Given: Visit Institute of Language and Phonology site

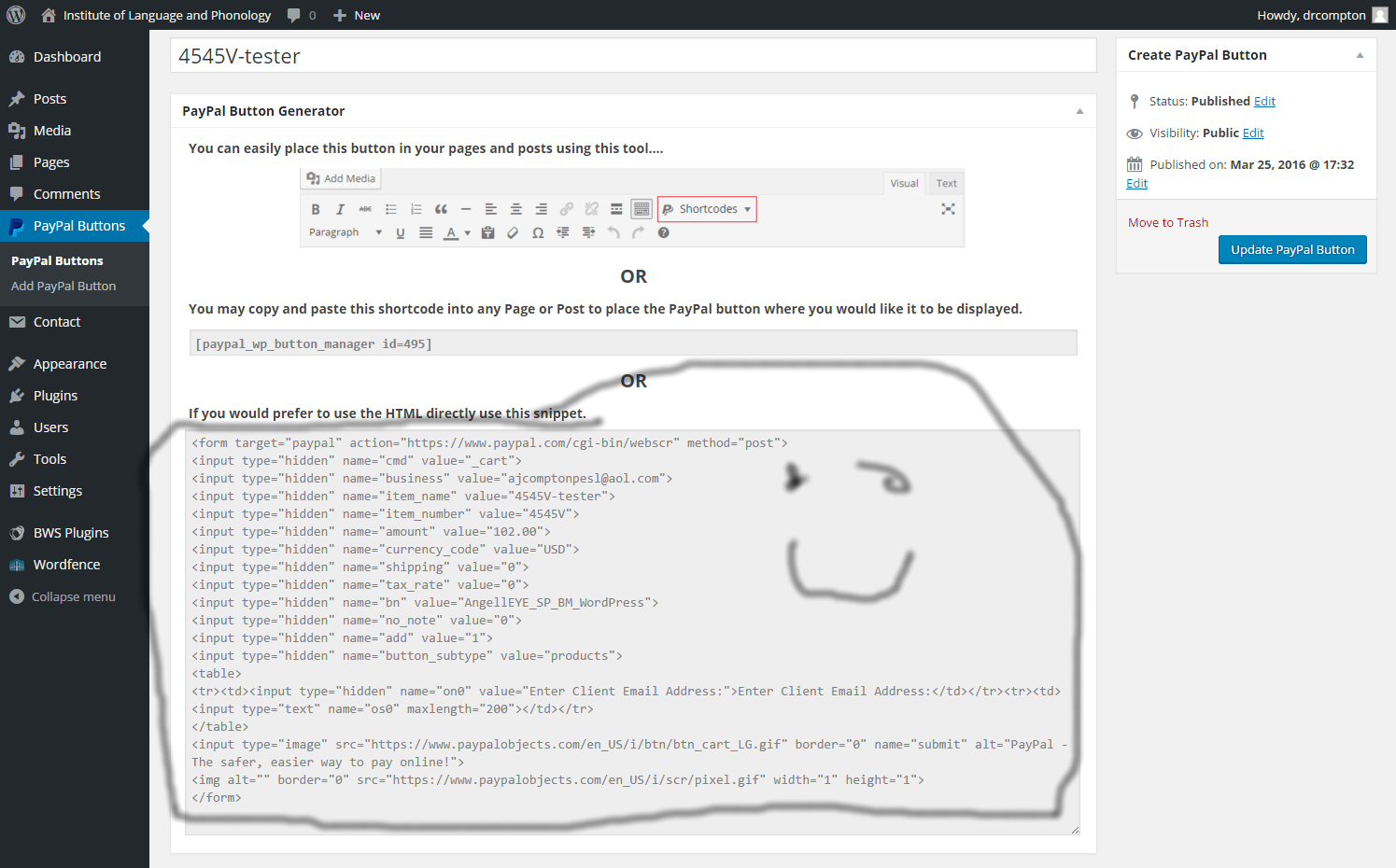Looking at the screenshot, I should (157, 15).
